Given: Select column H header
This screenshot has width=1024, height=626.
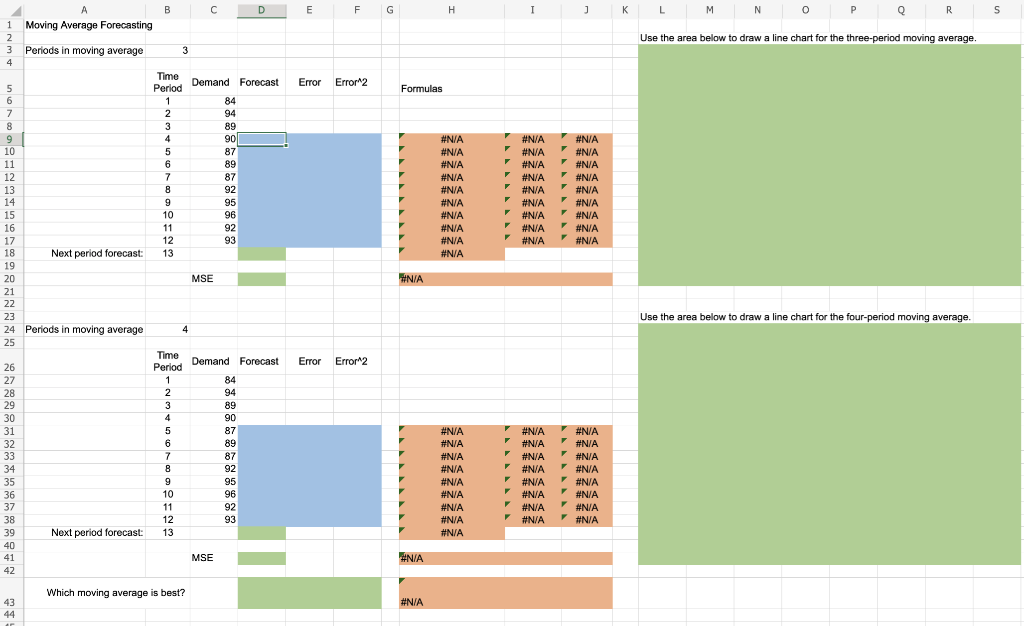Looking at the screenshot, I should (451, 10).
